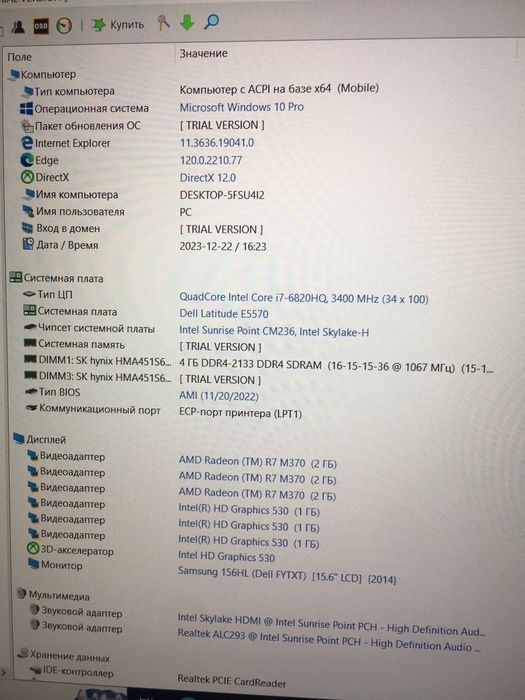The image size is (525, 700).
Task: Open the Intel HD Graphics 530 accelerator link
Action: pyautogui.click(x=226, y=556)
